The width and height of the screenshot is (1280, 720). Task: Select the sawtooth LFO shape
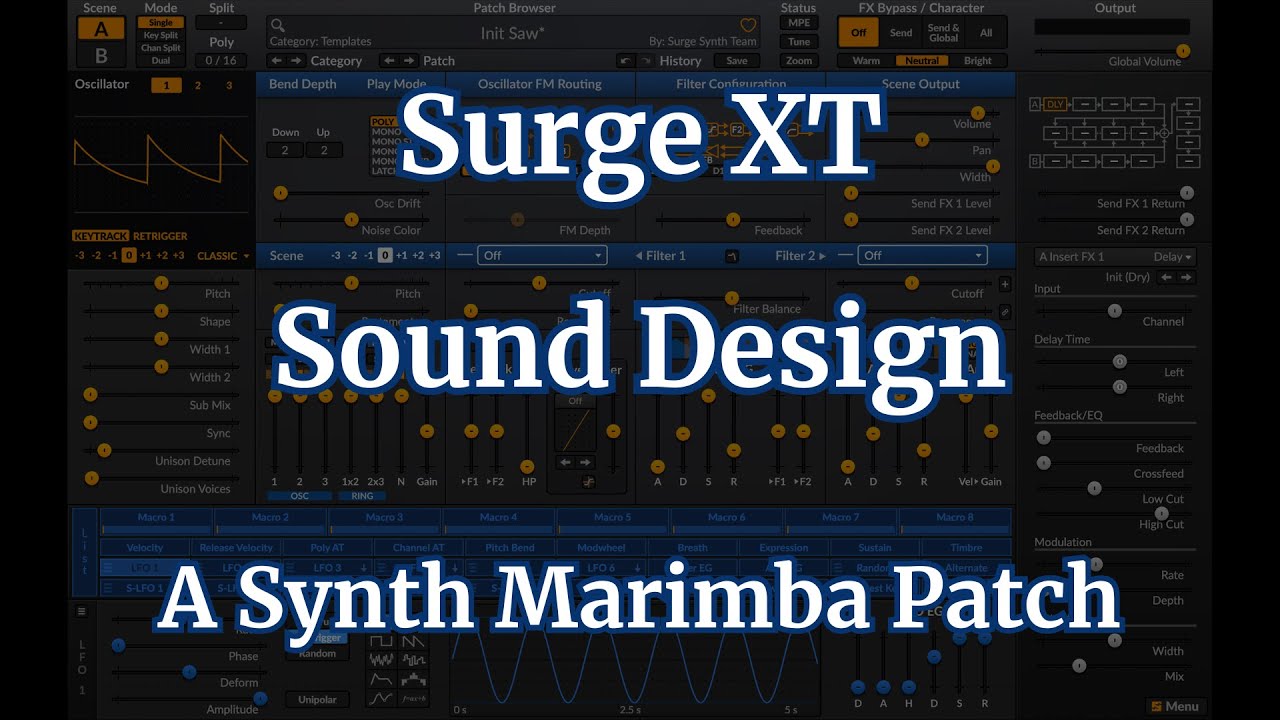tap(413, 640)
